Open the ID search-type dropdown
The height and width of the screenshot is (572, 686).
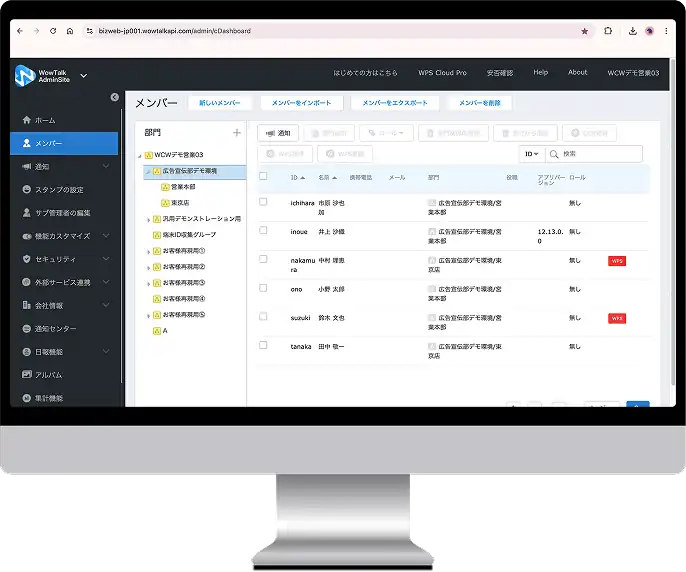pyautogui.click(x=532, y=154)
